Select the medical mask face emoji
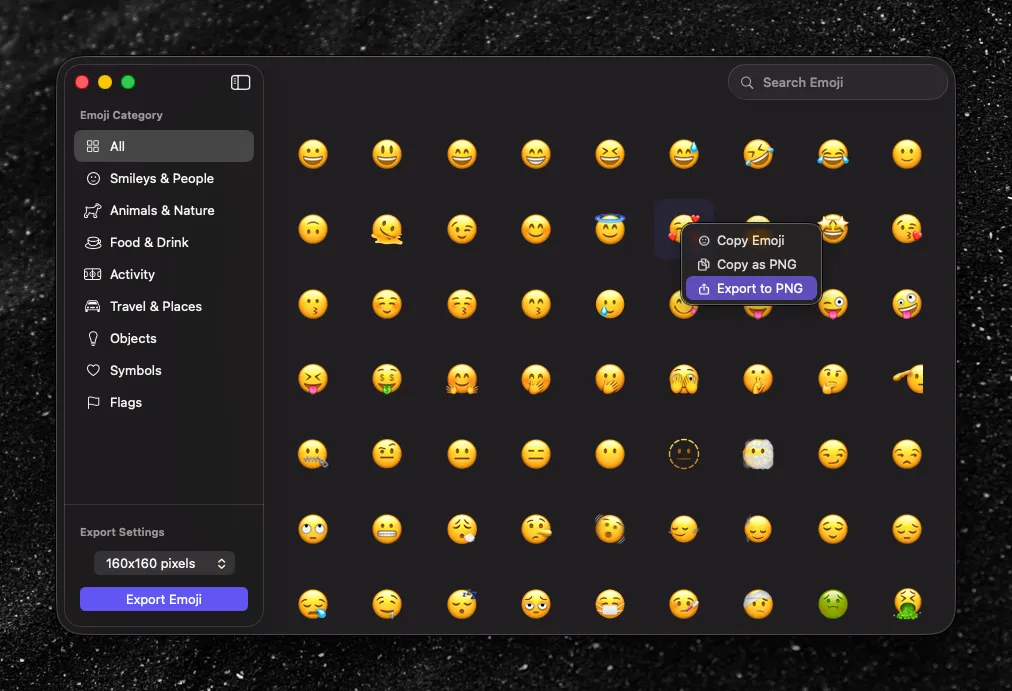The width and height of the screenshot is (1012, 691). click(x=610, y=604)
